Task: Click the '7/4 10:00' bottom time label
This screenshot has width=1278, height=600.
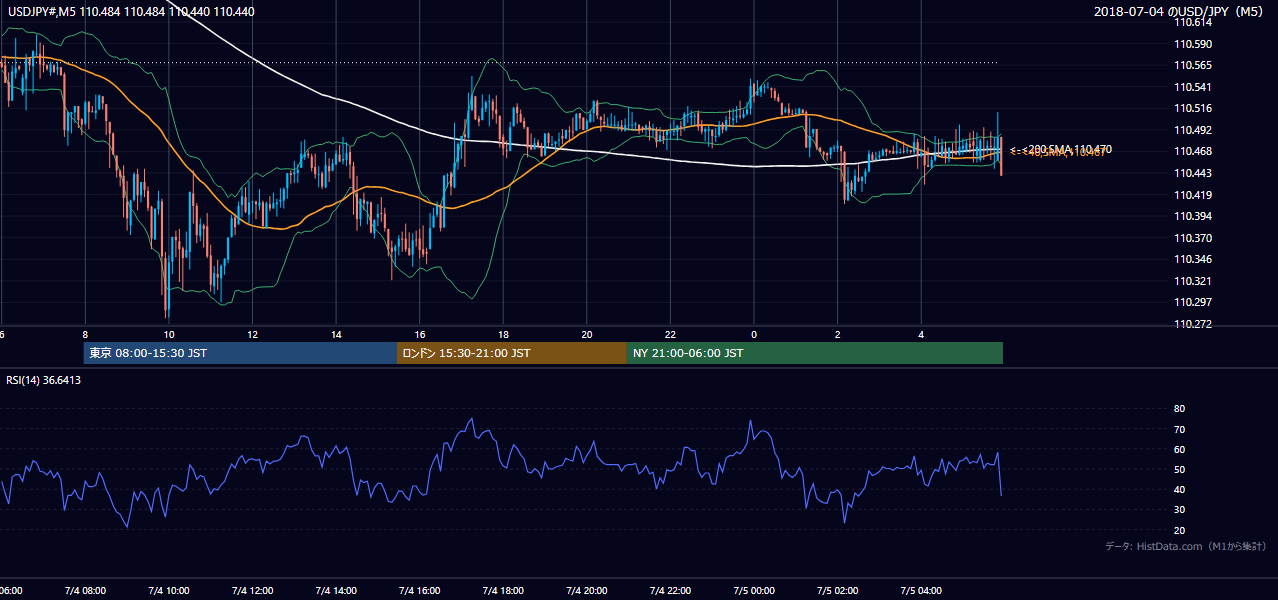Action: coord(169,590)
